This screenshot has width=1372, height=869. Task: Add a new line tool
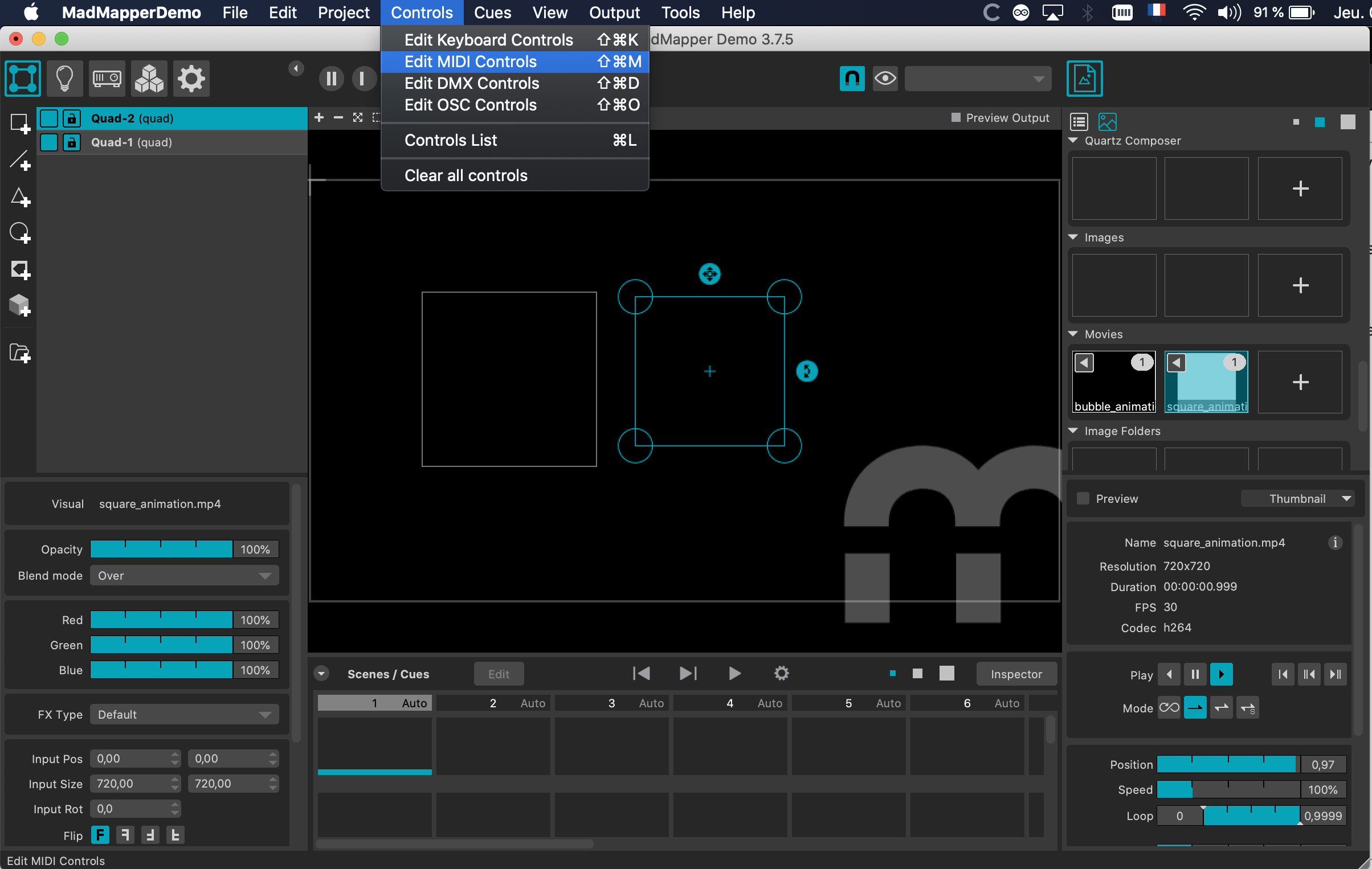point(20,161)
